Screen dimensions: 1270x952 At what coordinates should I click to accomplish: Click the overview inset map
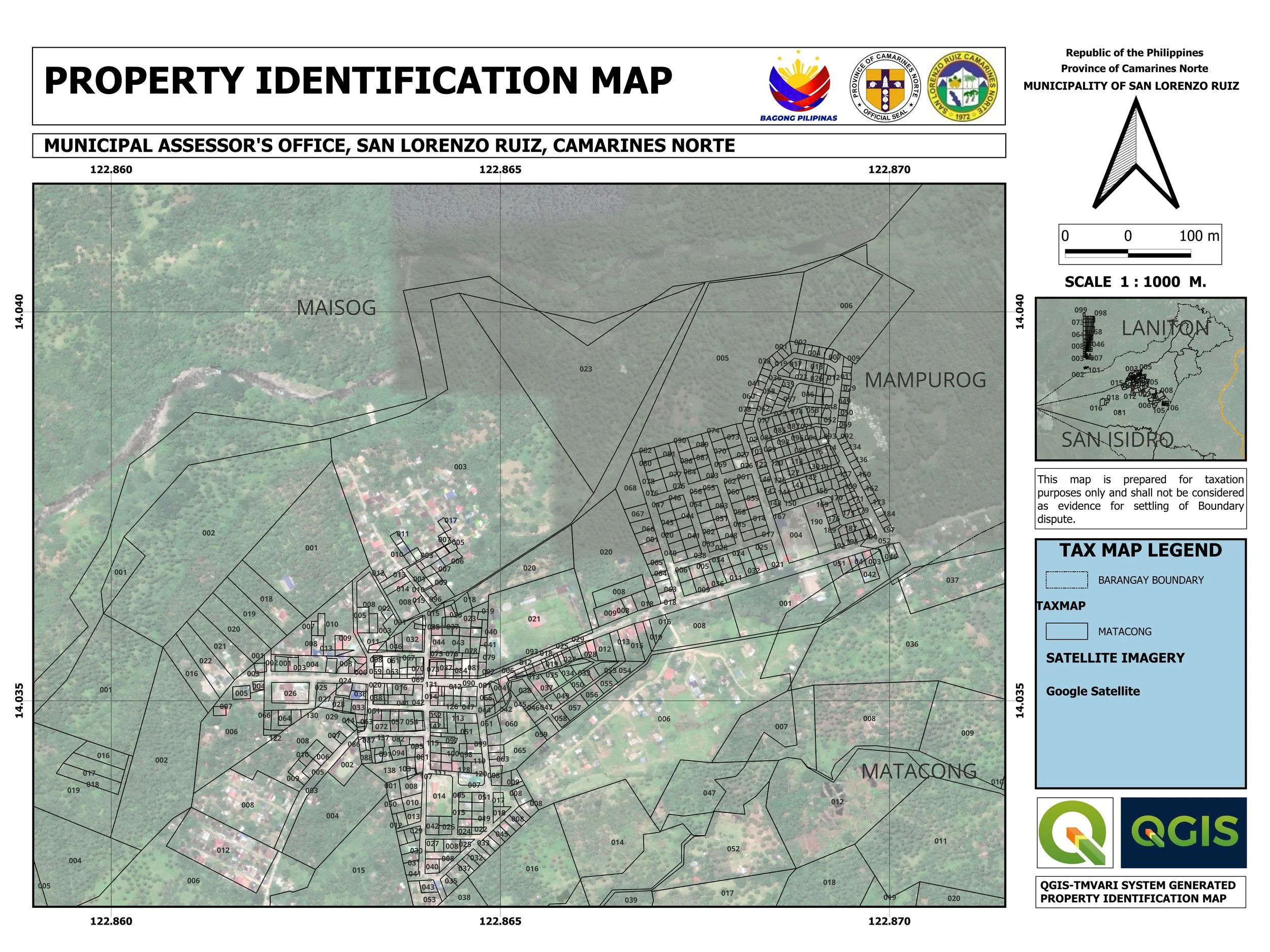tap(1140, 379)
